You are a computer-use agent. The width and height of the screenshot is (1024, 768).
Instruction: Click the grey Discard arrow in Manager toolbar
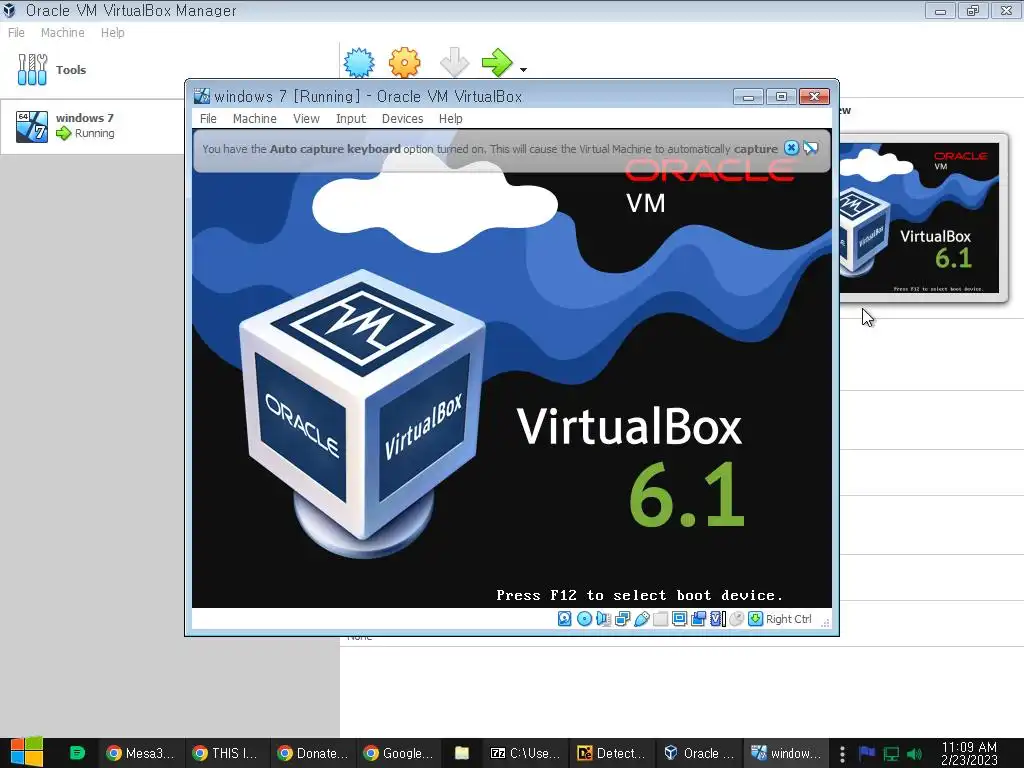click(x=454, y=63)
